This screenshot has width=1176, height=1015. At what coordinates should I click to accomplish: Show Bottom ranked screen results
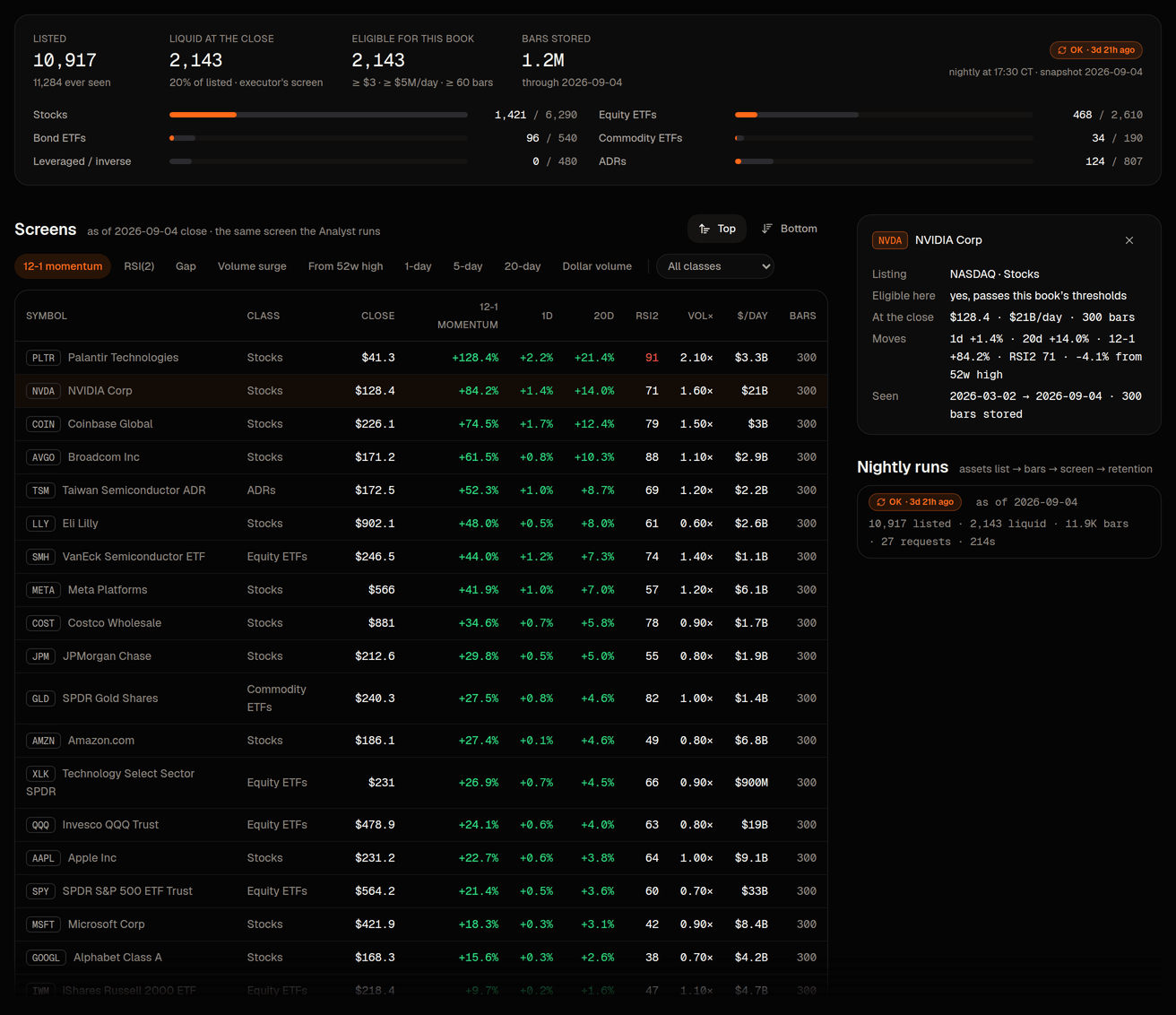[789, 229]
